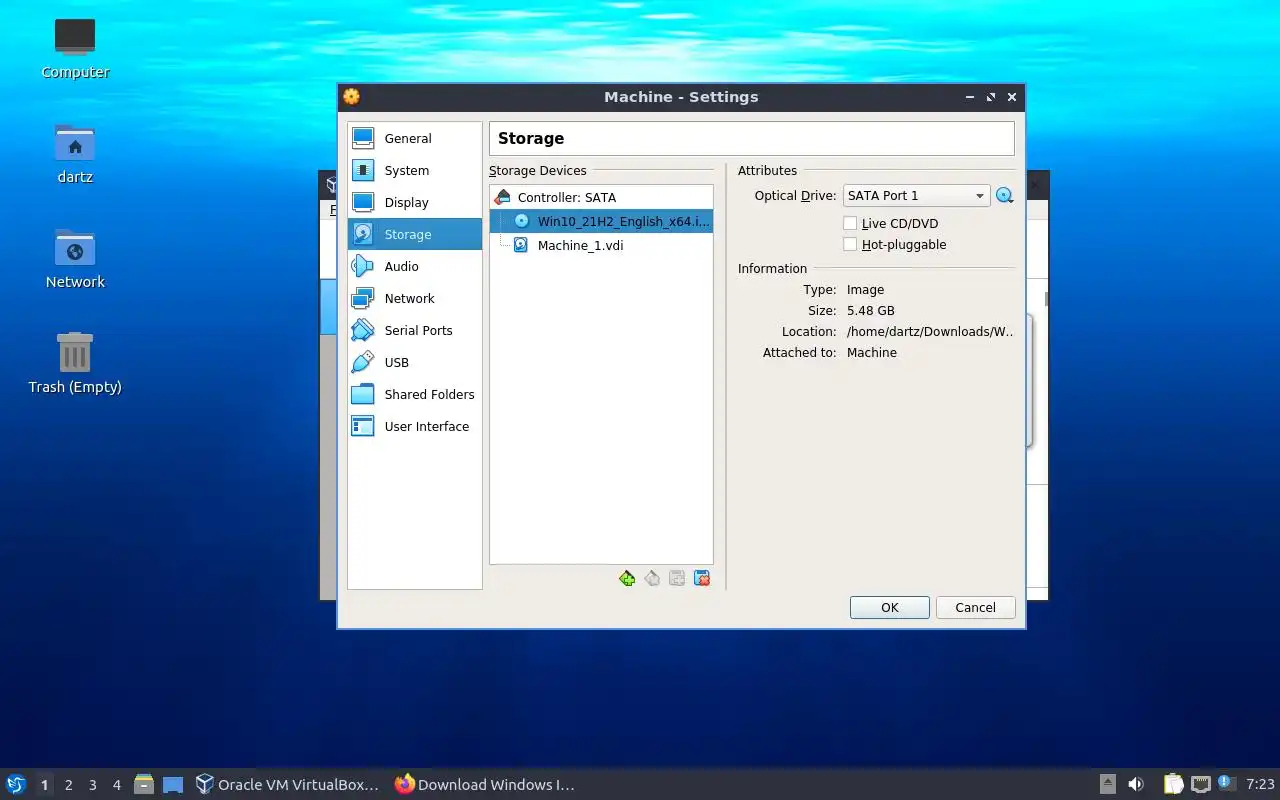The height and width of the screenshot is (800, 1280).
Task: Open the Optical Drive SATA Port dropdown
Action: [916, 196]
